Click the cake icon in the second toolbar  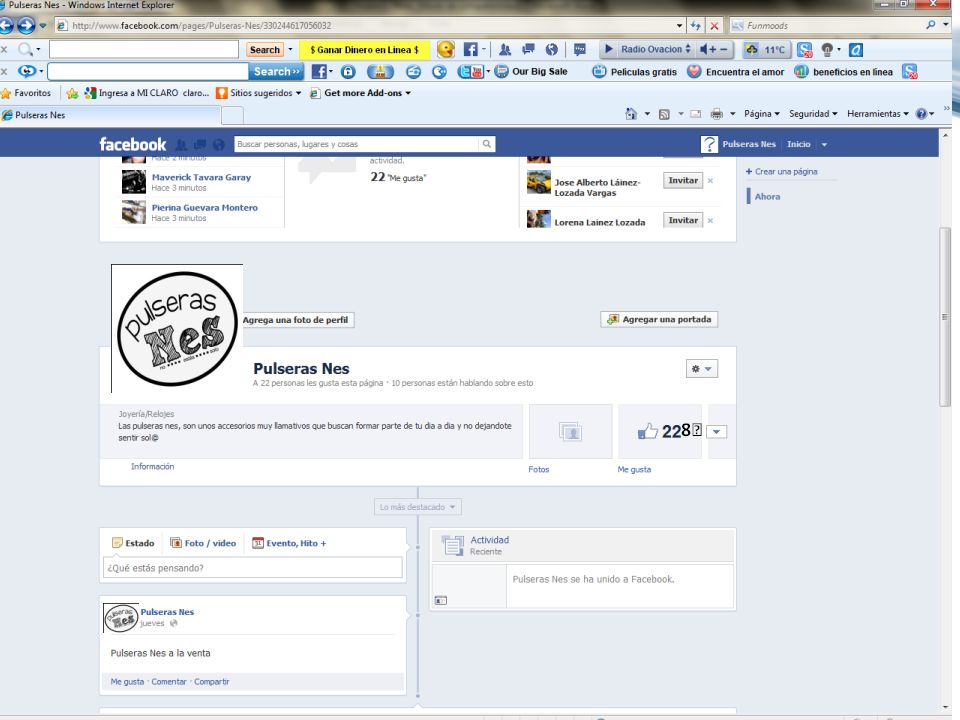[380, 72]
